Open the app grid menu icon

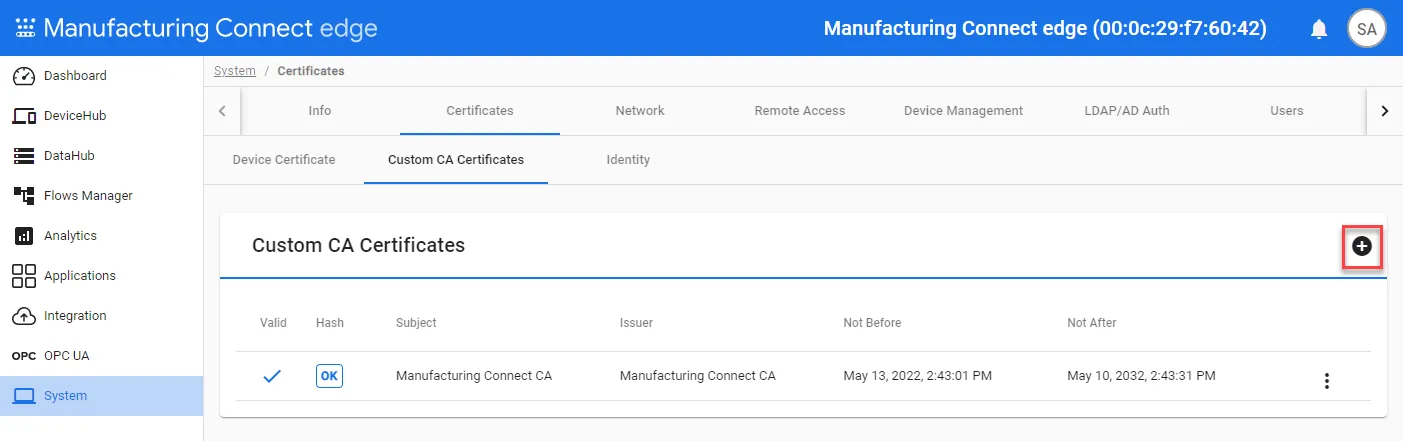pyautogui.click(x=24, y=28)
